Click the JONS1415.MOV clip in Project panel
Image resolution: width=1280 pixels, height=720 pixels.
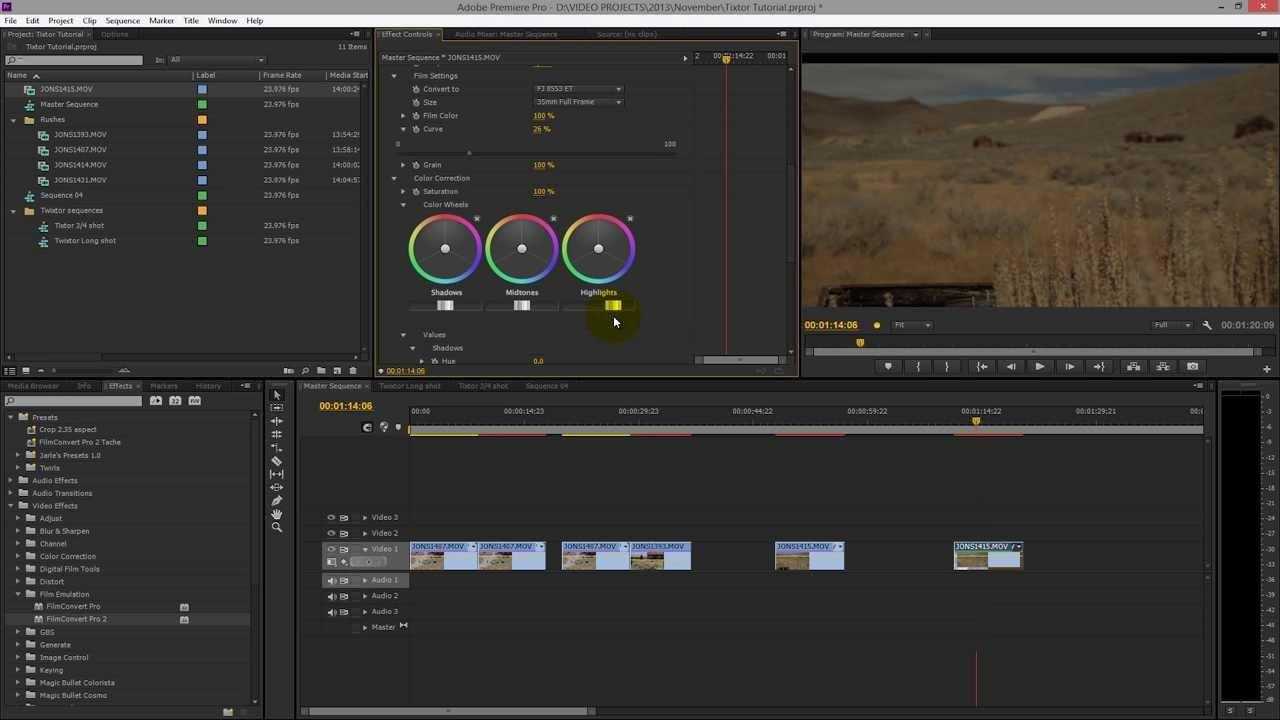pyautogui.click(x=66, y=89)
